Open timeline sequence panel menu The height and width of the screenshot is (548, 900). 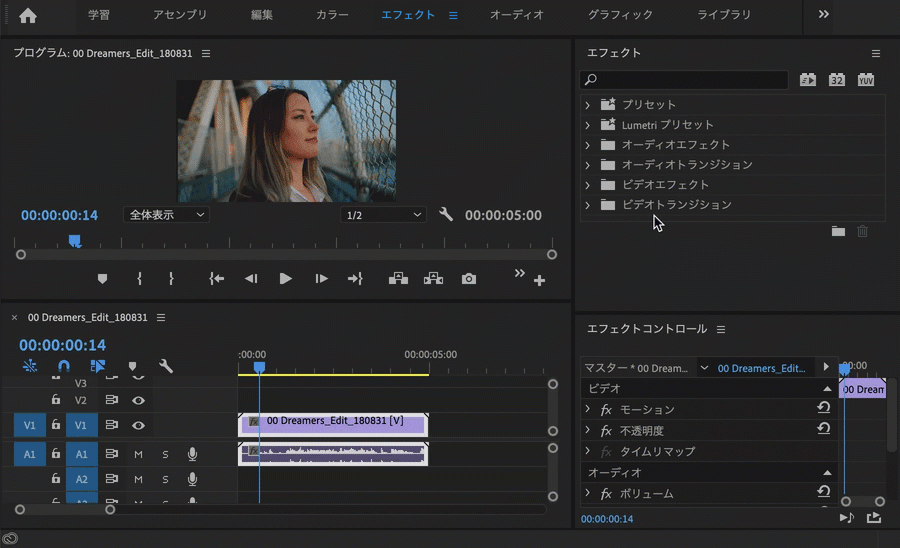pyautogui.click(x=161, y=317)
